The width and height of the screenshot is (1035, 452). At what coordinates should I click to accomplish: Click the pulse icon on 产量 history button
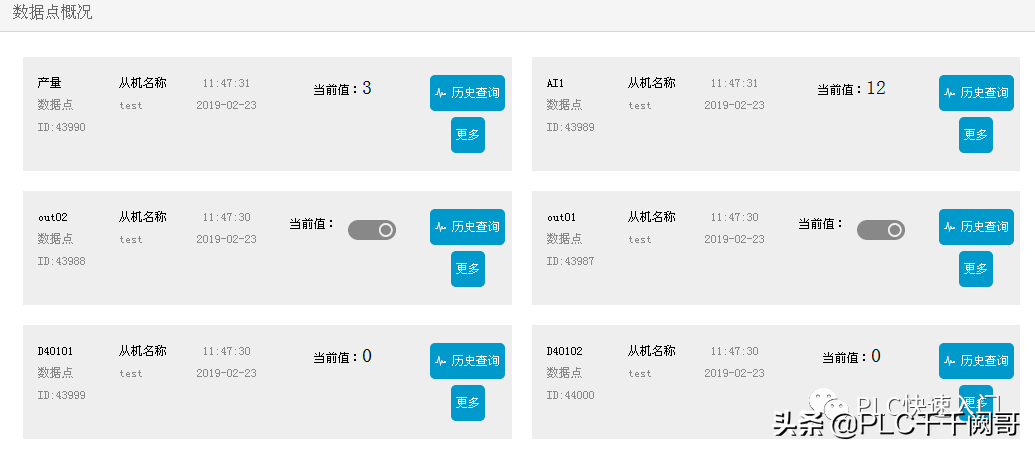click(441, 93)
